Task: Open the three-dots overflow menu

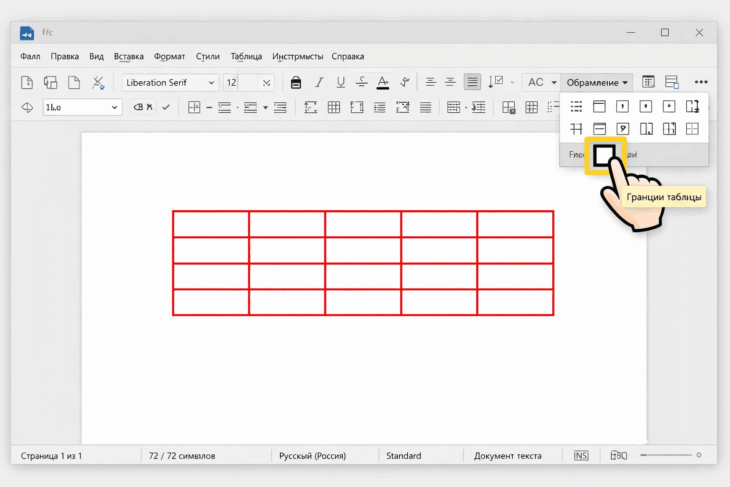Action: click(x=701, y=82)
